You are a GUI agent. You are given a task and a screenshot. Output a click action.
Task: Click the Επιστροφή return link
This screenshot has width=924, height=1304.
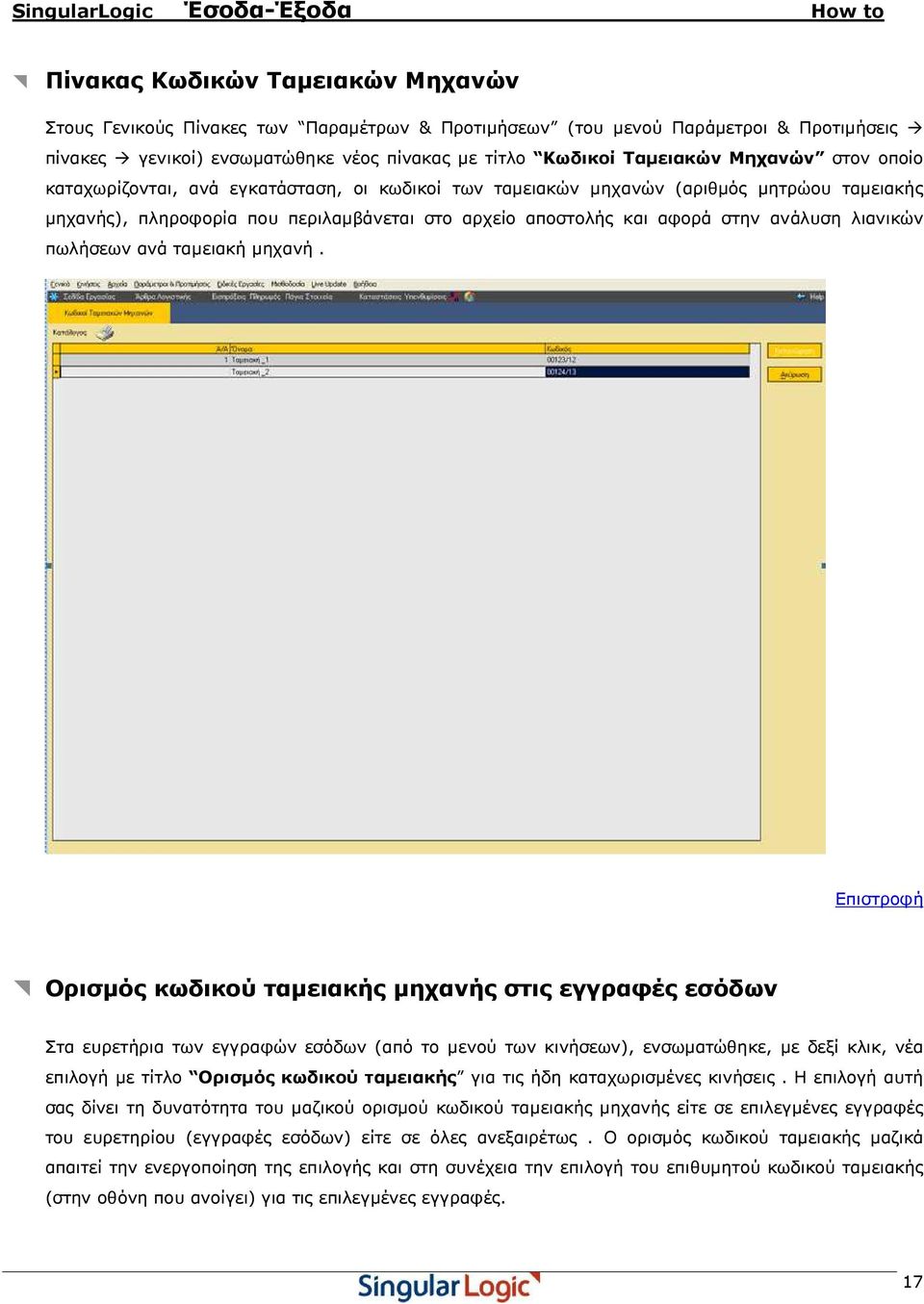[x=879, y=899]
